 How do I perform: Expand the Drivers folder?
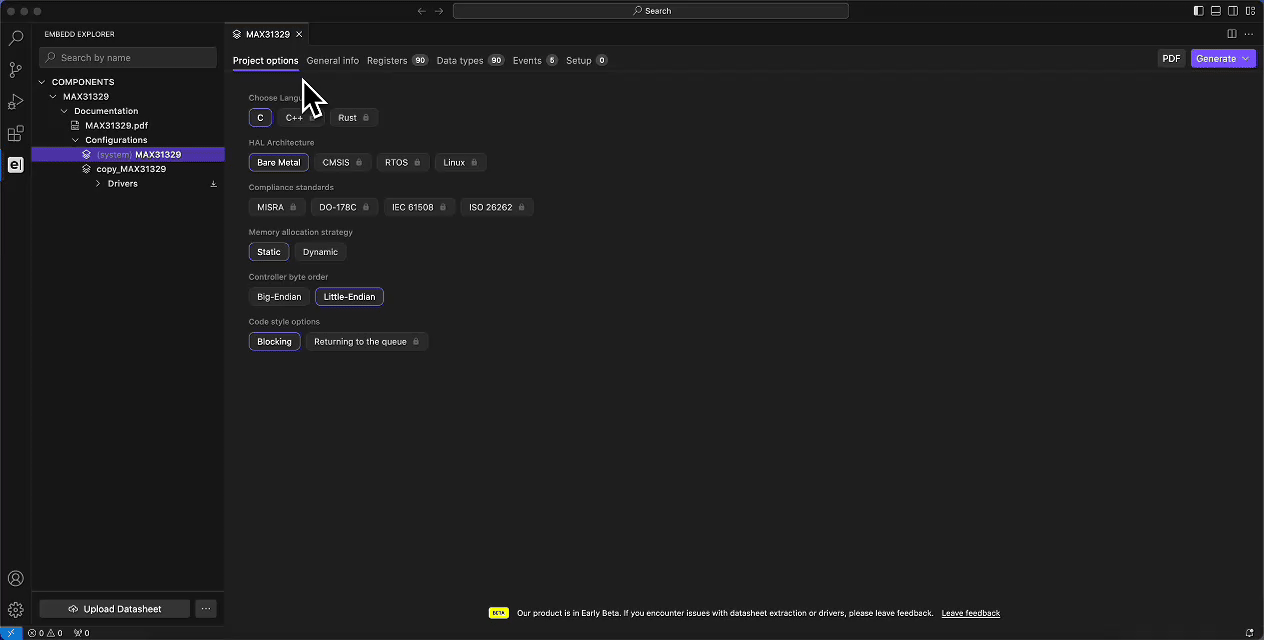98,184
